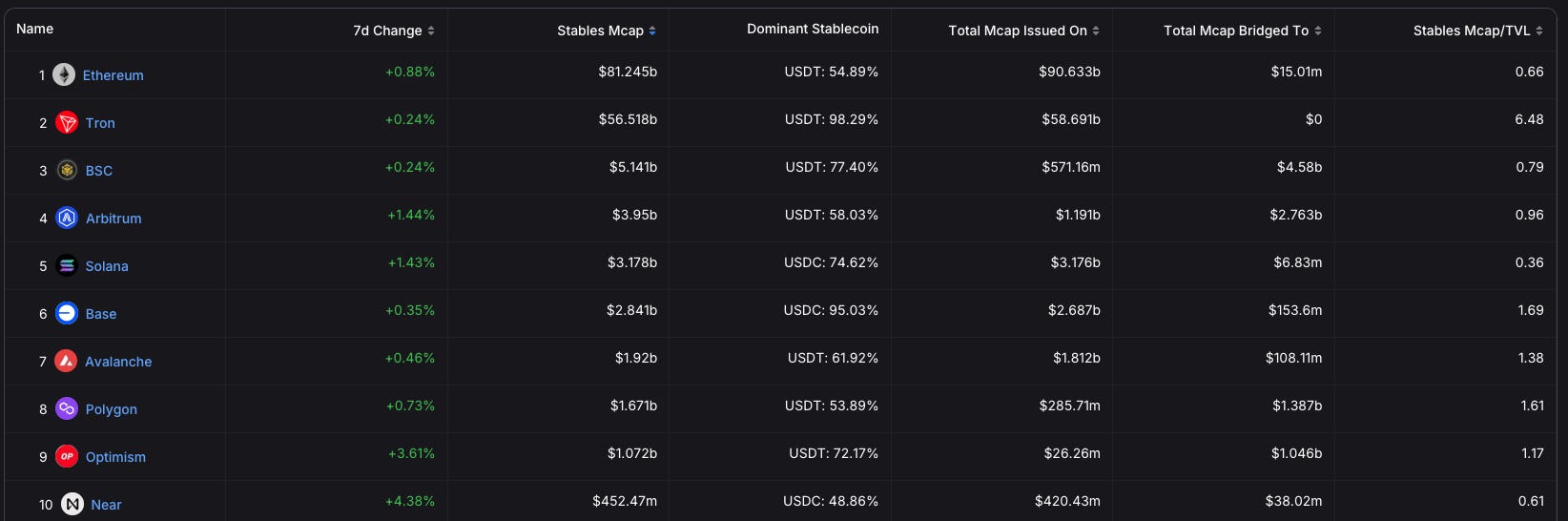The width and height of the screenshot is (1568, 521).
Task: Click the Base chain logo icon
Action: tap(67, 313)
